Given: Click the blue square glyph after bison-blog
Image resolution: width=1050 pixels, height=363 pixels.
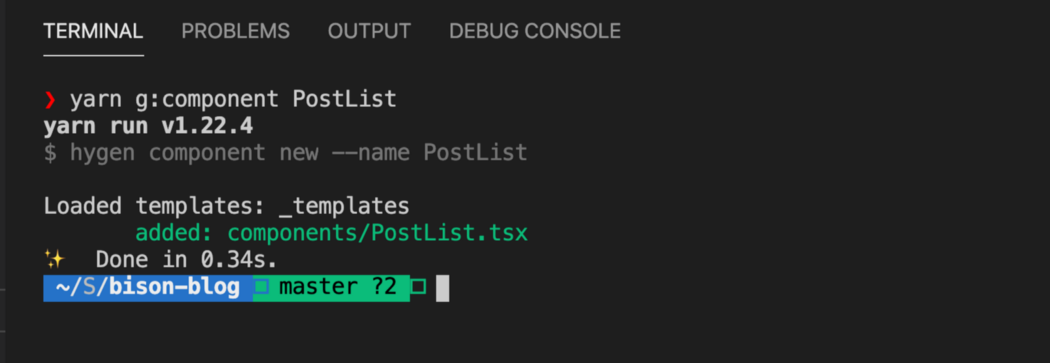Looking at the screenshot, I should click(261, 287).
